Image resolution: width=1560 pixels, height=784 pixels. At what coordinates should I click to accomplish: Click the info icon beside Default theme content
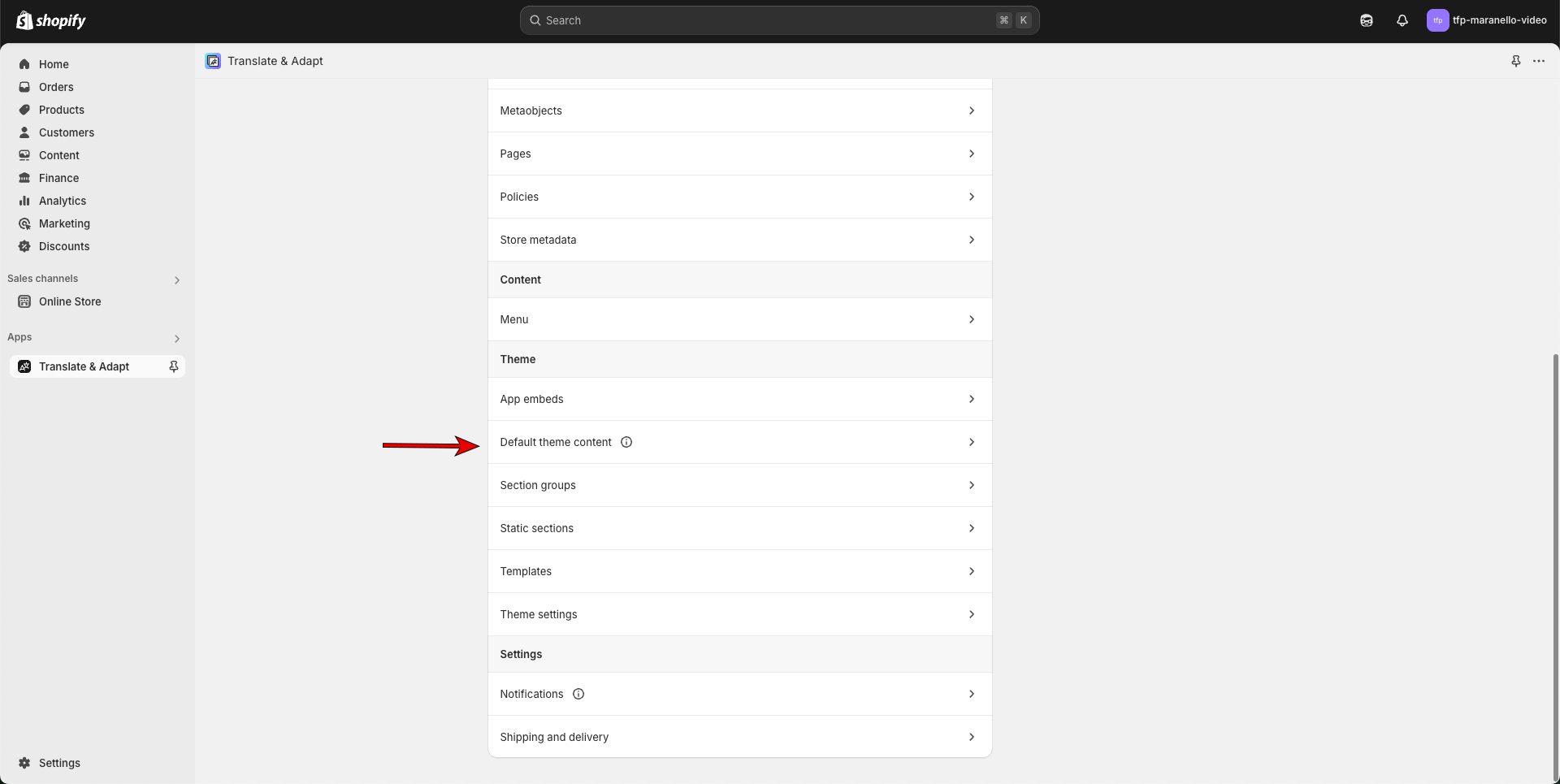626,442
